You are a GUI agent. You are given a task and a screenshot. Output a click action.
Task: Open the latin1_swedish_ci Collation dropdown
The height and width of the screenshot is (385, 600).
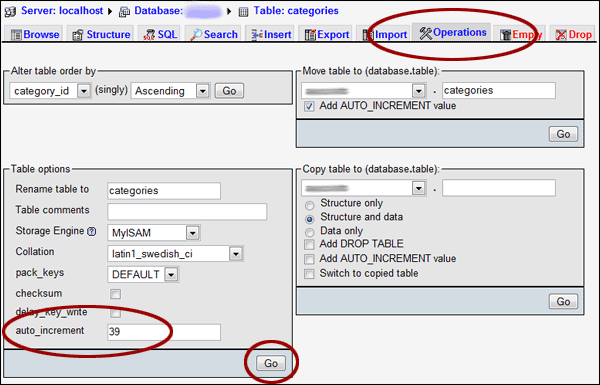[x=175, y=254]
